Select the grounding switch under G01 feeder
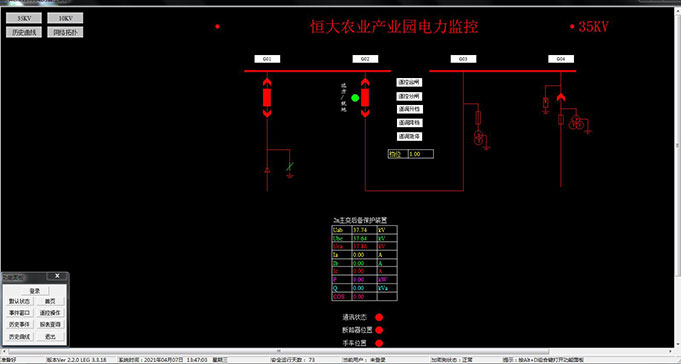 point(290,170)
